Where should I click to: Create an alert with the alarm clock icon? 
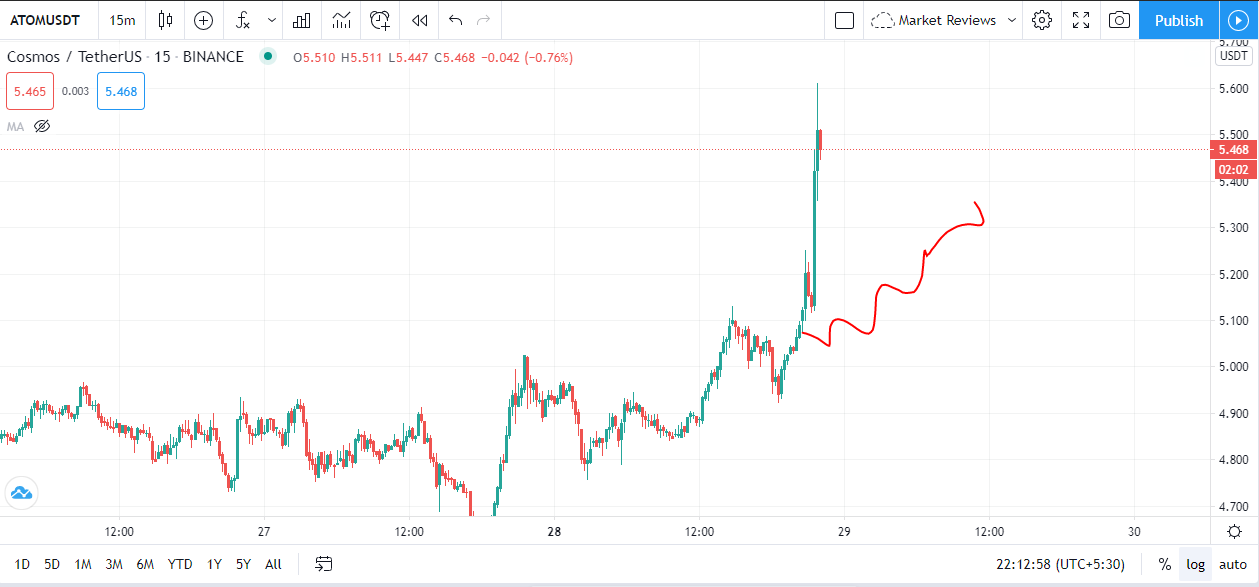click(380, 20)
